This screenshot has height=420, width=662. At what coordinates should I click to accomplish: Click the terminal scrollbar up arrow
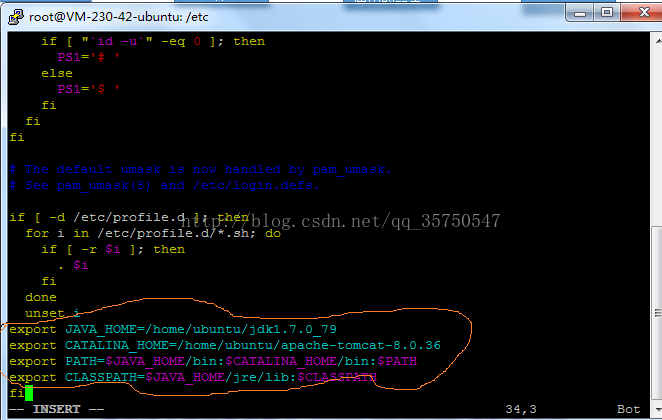click(658, 41)
